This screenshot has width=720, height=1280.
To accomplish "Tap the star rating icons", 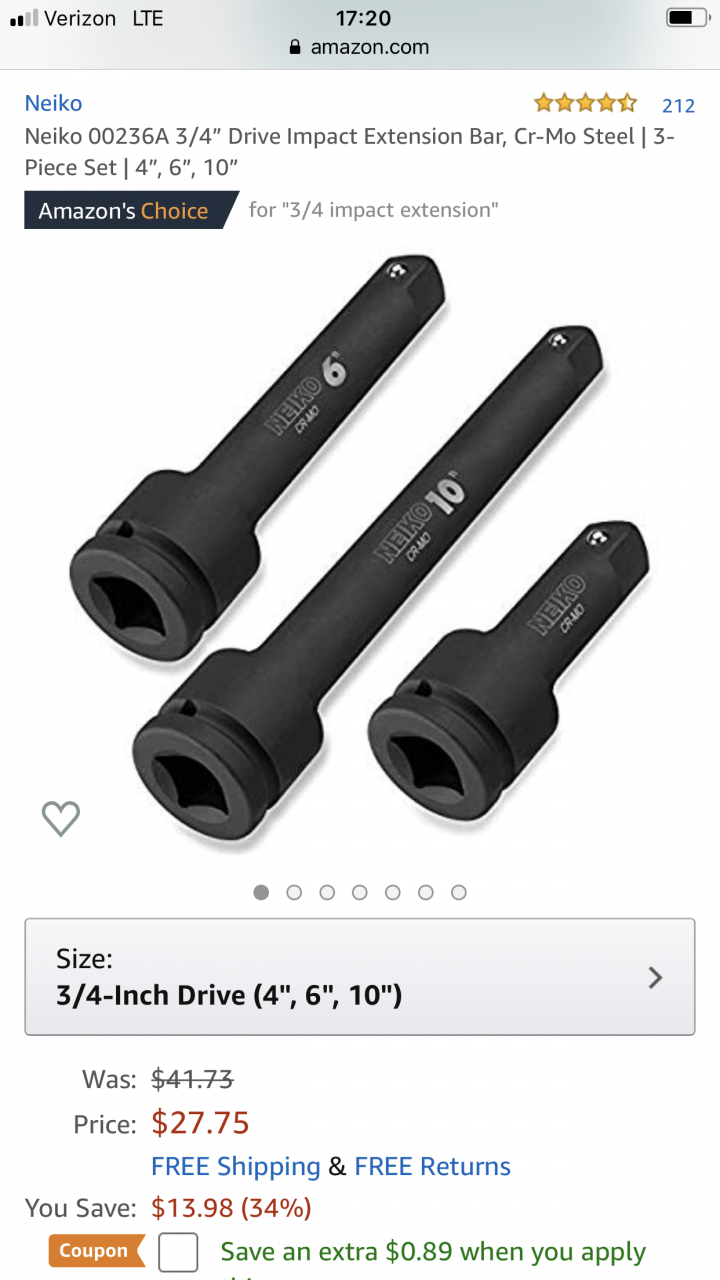I will [585, 103].
